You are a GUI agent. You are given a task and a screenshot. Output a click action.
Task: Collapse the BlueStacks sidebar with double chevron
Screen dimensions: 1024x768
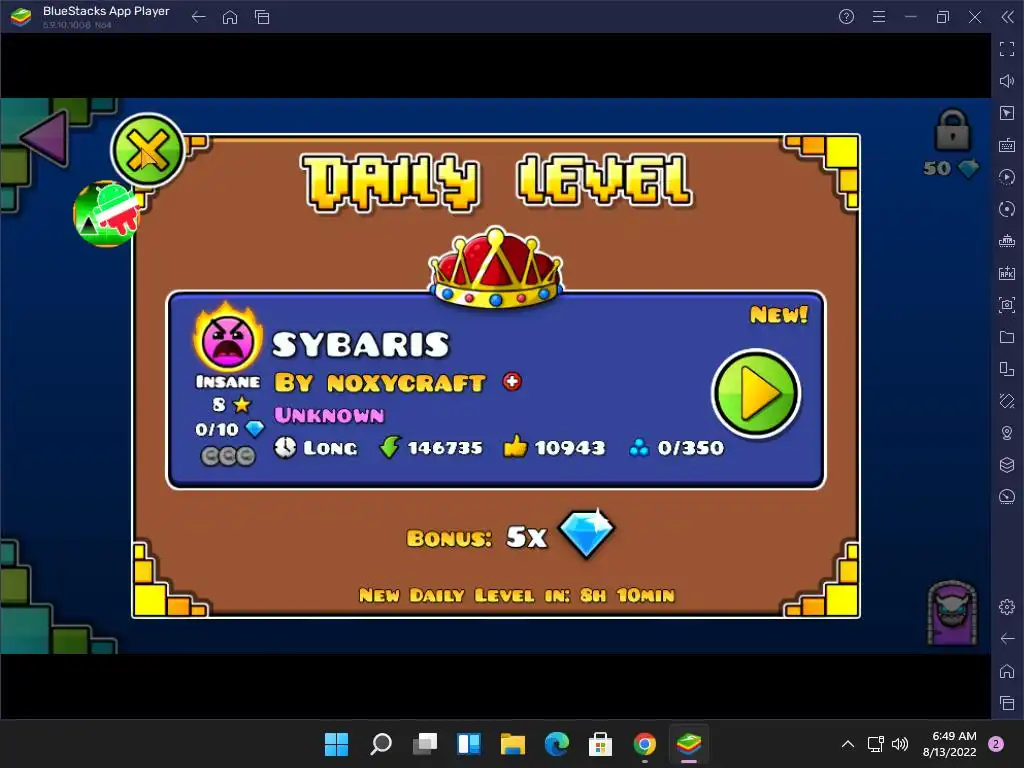click(1008, 17)
